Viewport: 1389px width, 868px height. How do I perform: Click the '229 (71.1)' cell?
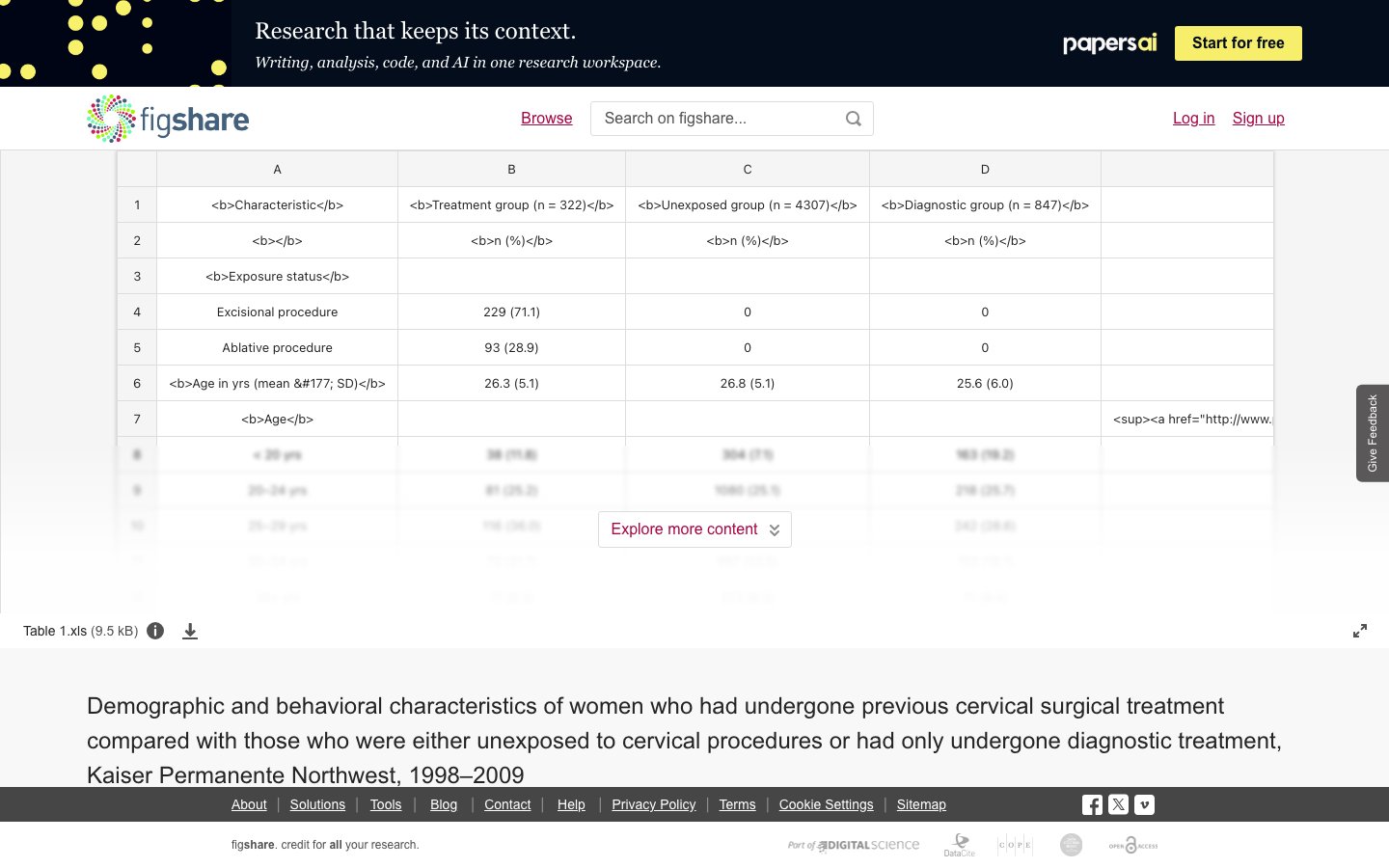pyautogui.click(x=512, y=312)
